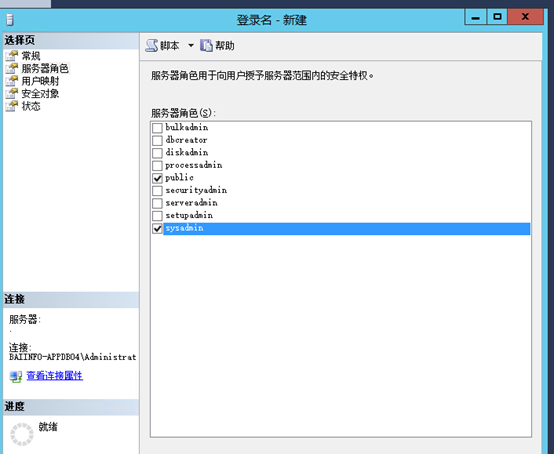
Task: Click the connection properties icon beside the link
Action: (x=16, y=376)
